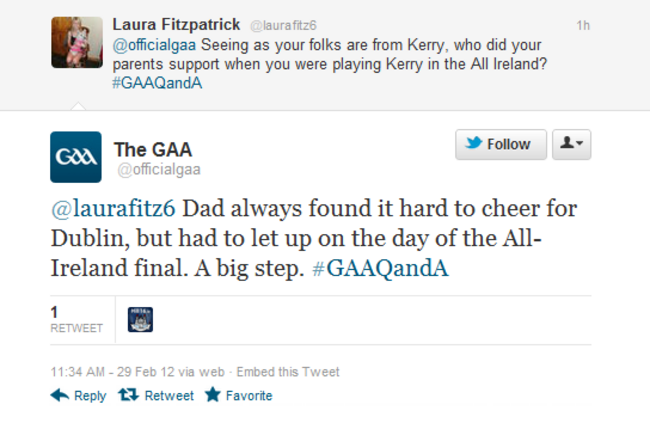Click the Twitter bird on Follow button

(474, 145)
